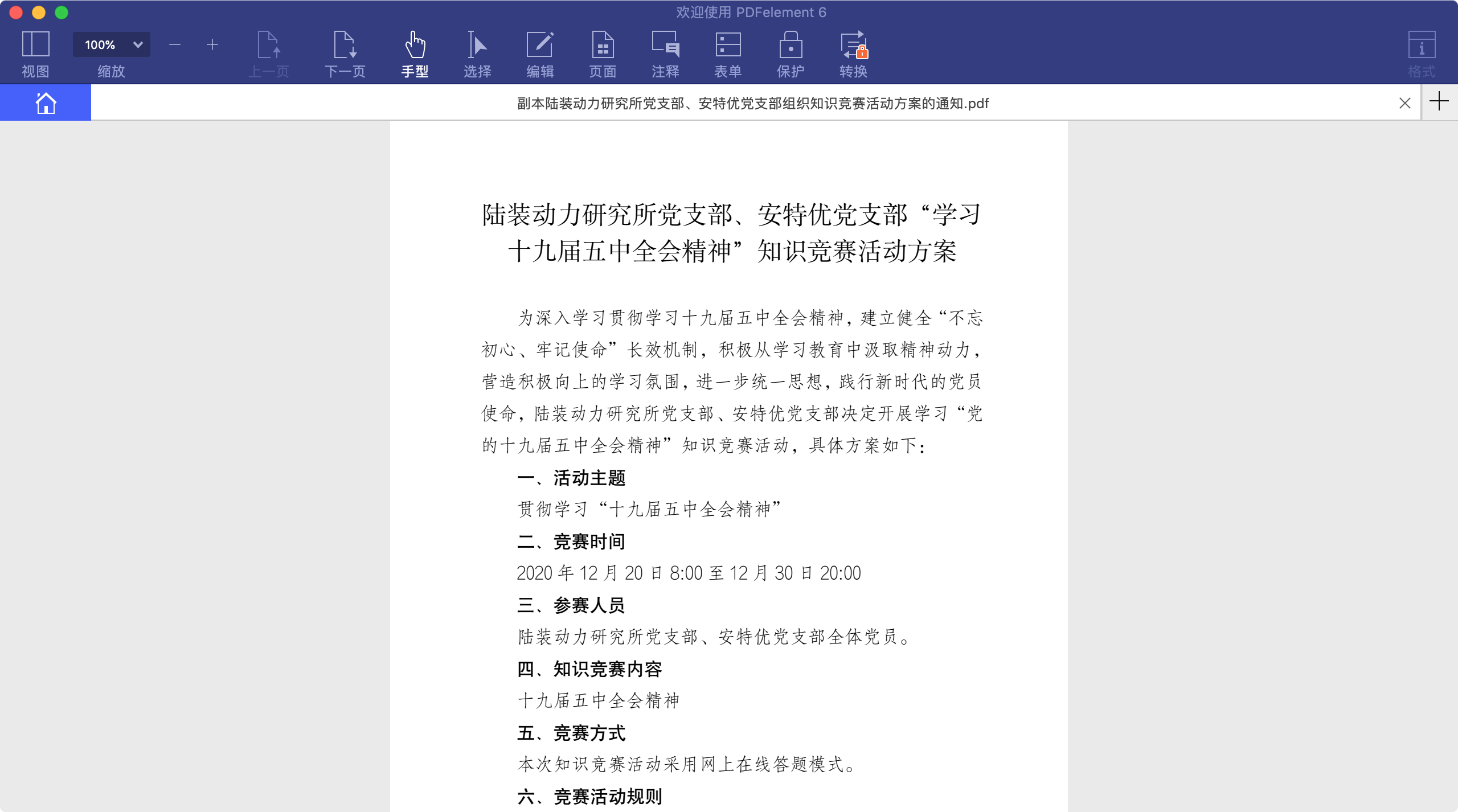The width and height of the screenshot is (1458, 812).
Task: Click the document title heading text
Action: pyautogui.click(x=731, y=233)
